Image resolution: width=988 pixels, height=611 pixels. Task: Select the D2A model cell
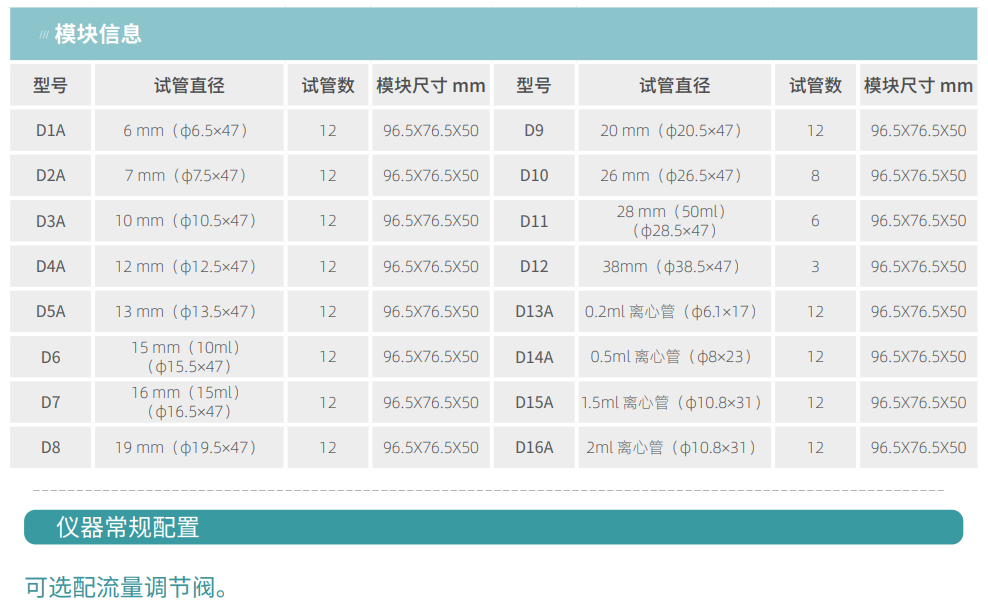[50, 176]
